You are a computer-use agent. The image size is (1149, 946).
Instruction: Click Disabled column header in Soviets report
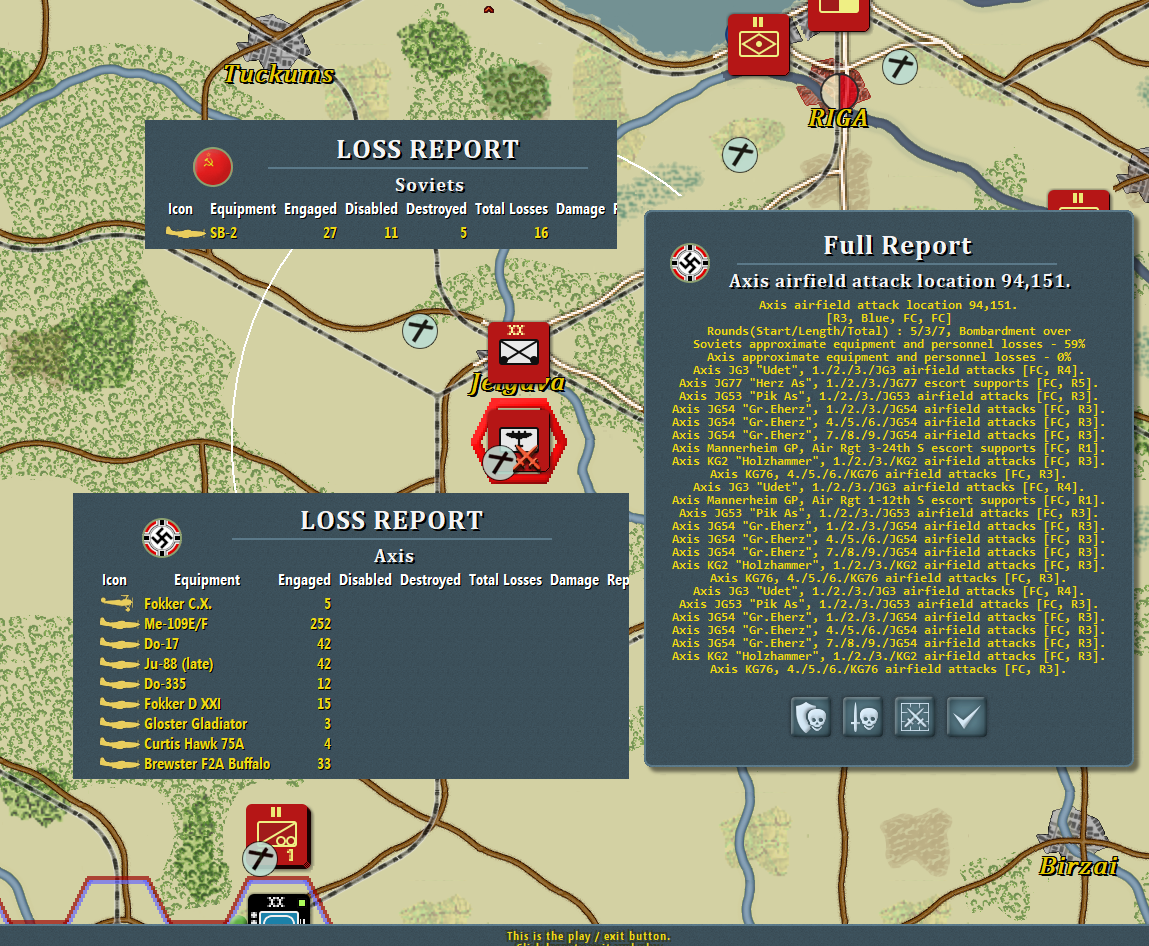coord(371,209)
